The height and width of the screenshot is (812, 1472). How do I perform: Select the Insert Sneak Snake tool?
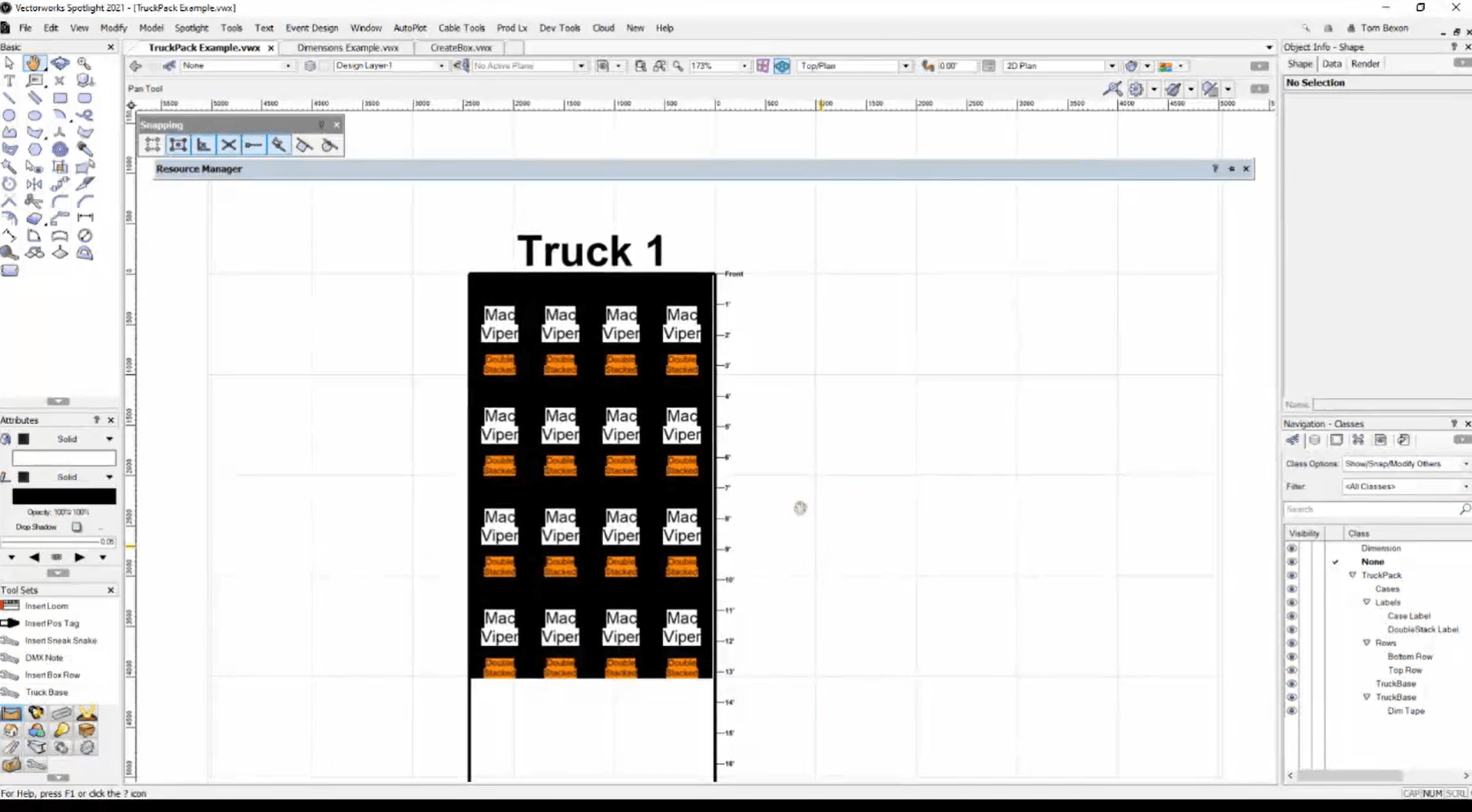pyautogui.click(x=60, y=641)
